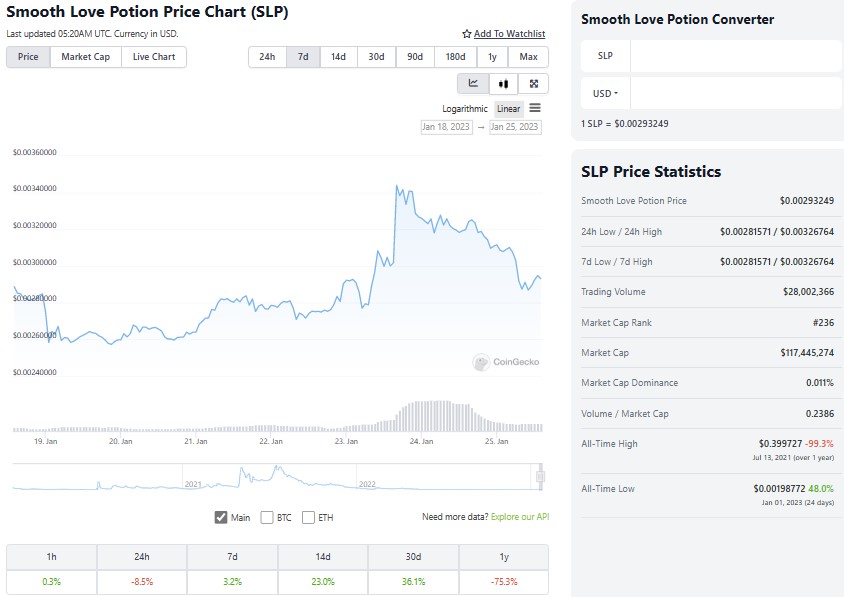Edit the start date Jan 18, 2023
This screenshot has height=597, width=844.
coord(446,127)
